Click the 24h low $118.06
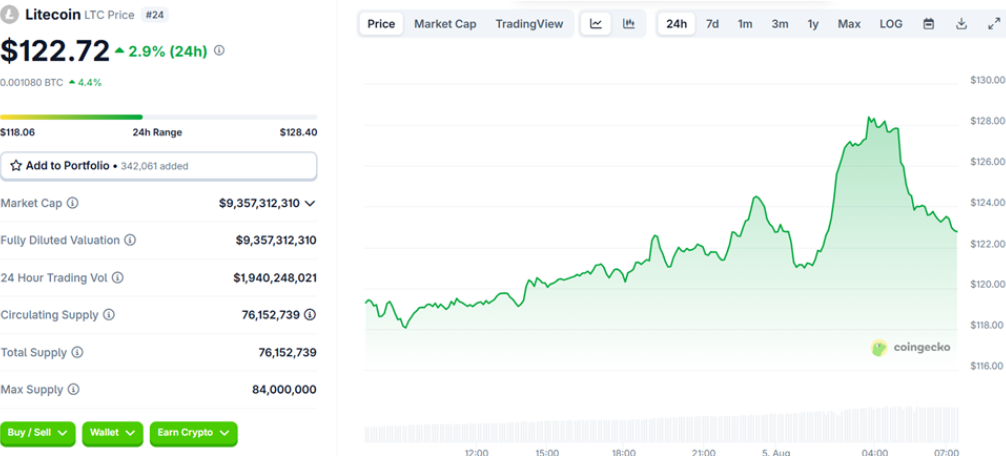Screen dimensions: 1006x465 click(x=17, y=132)
